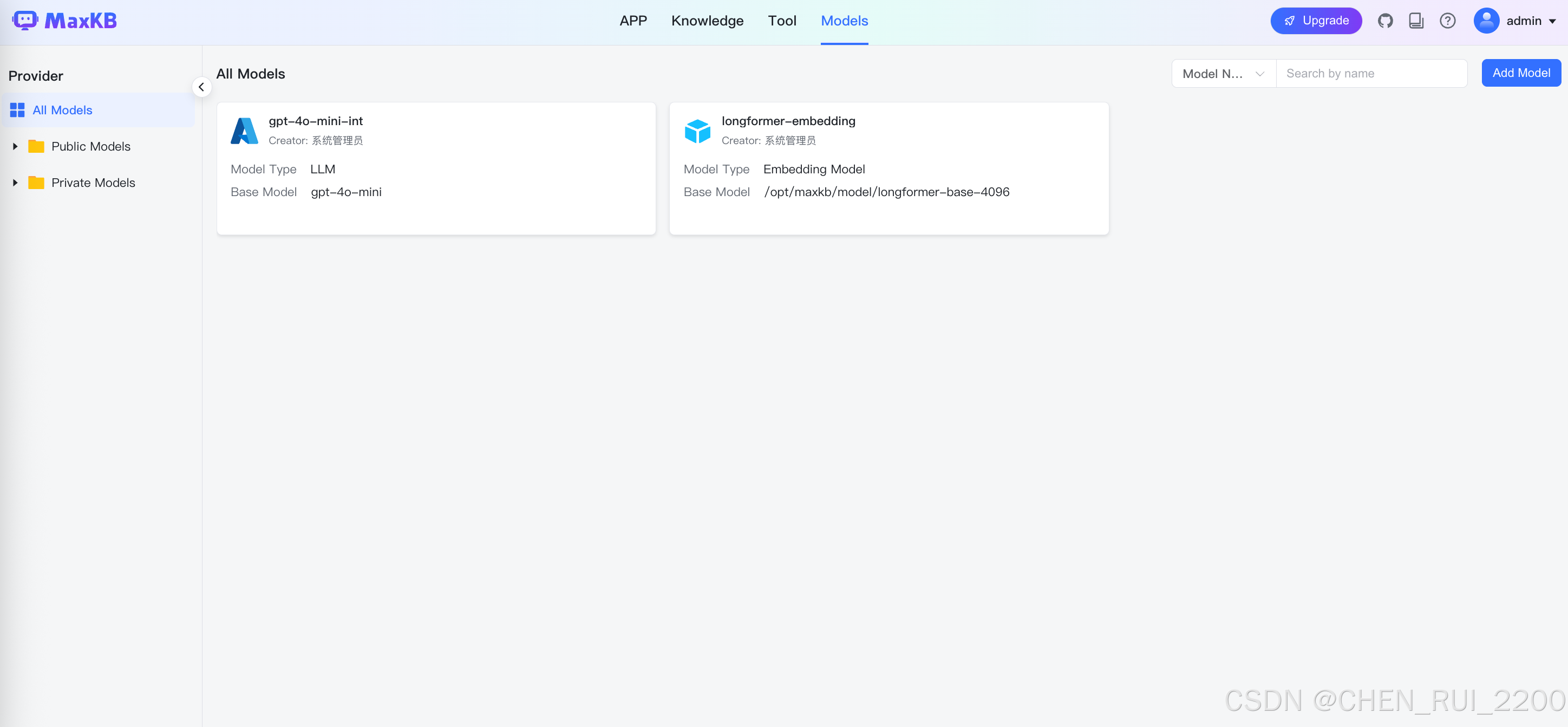Open the GitHub repository icon

pos(1386,21)
